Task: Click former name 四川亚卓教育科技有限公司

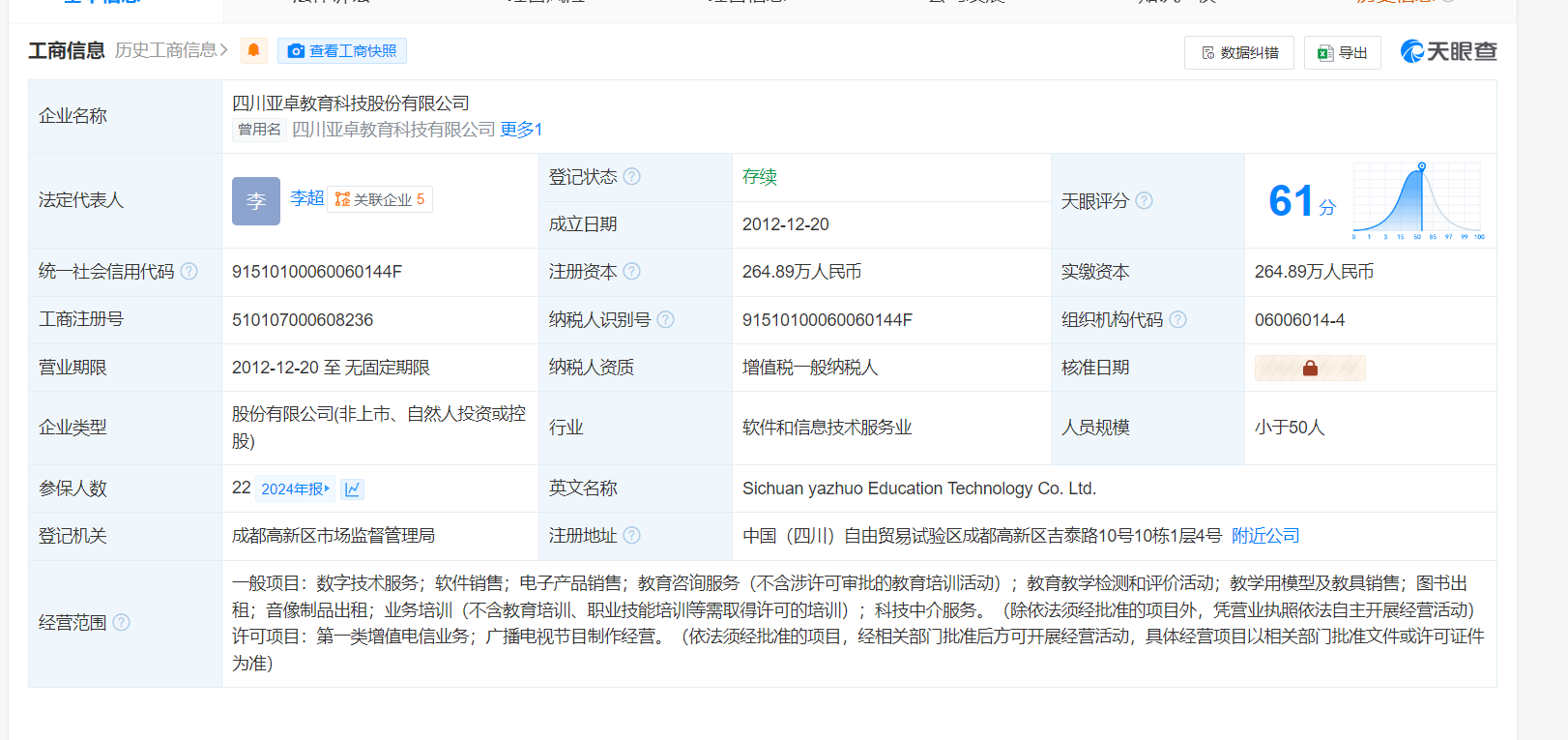Action: [393, 130]
